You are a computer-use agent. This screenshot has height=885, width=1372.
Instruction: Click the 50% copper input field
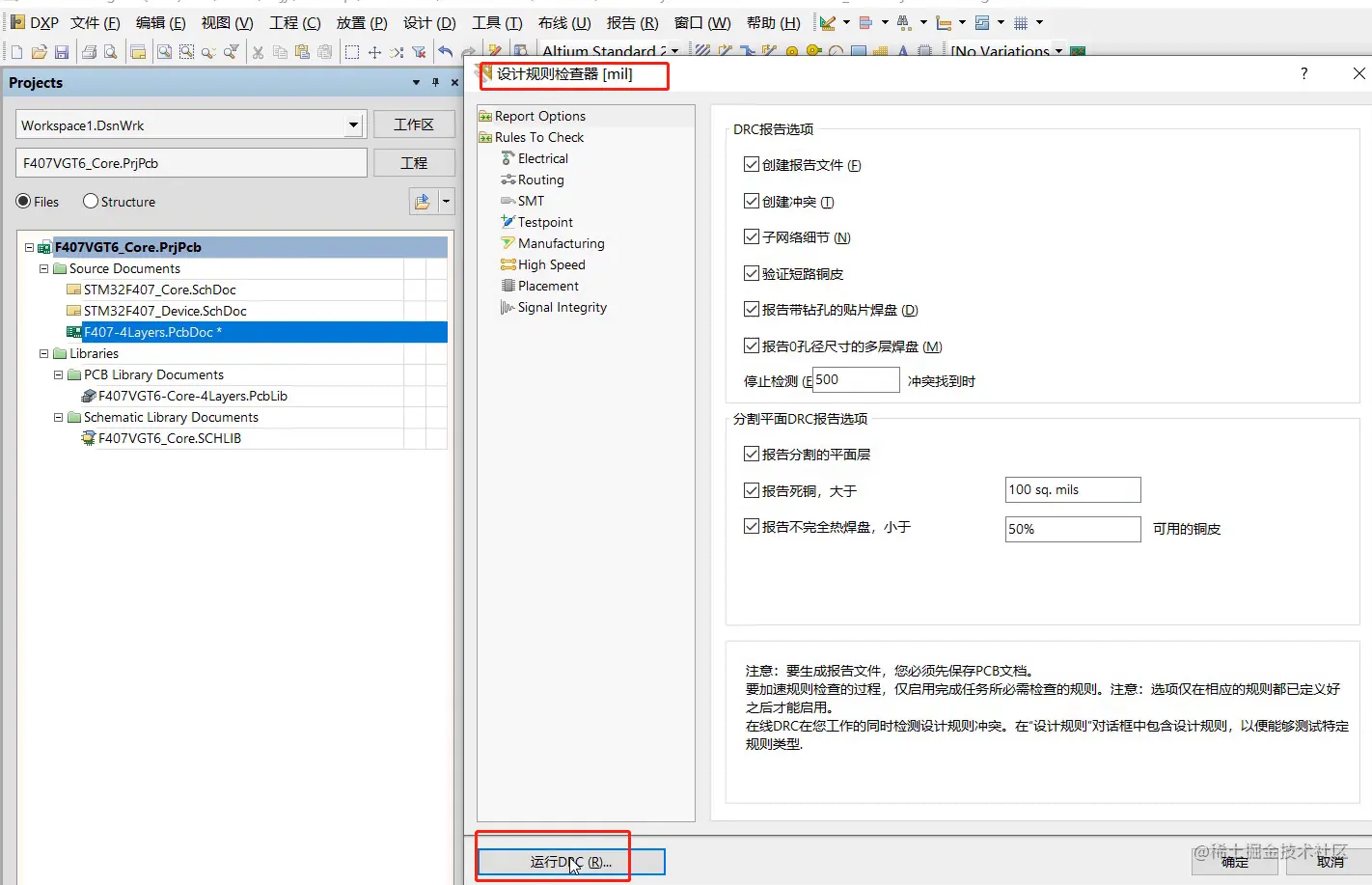(1073, 529)
